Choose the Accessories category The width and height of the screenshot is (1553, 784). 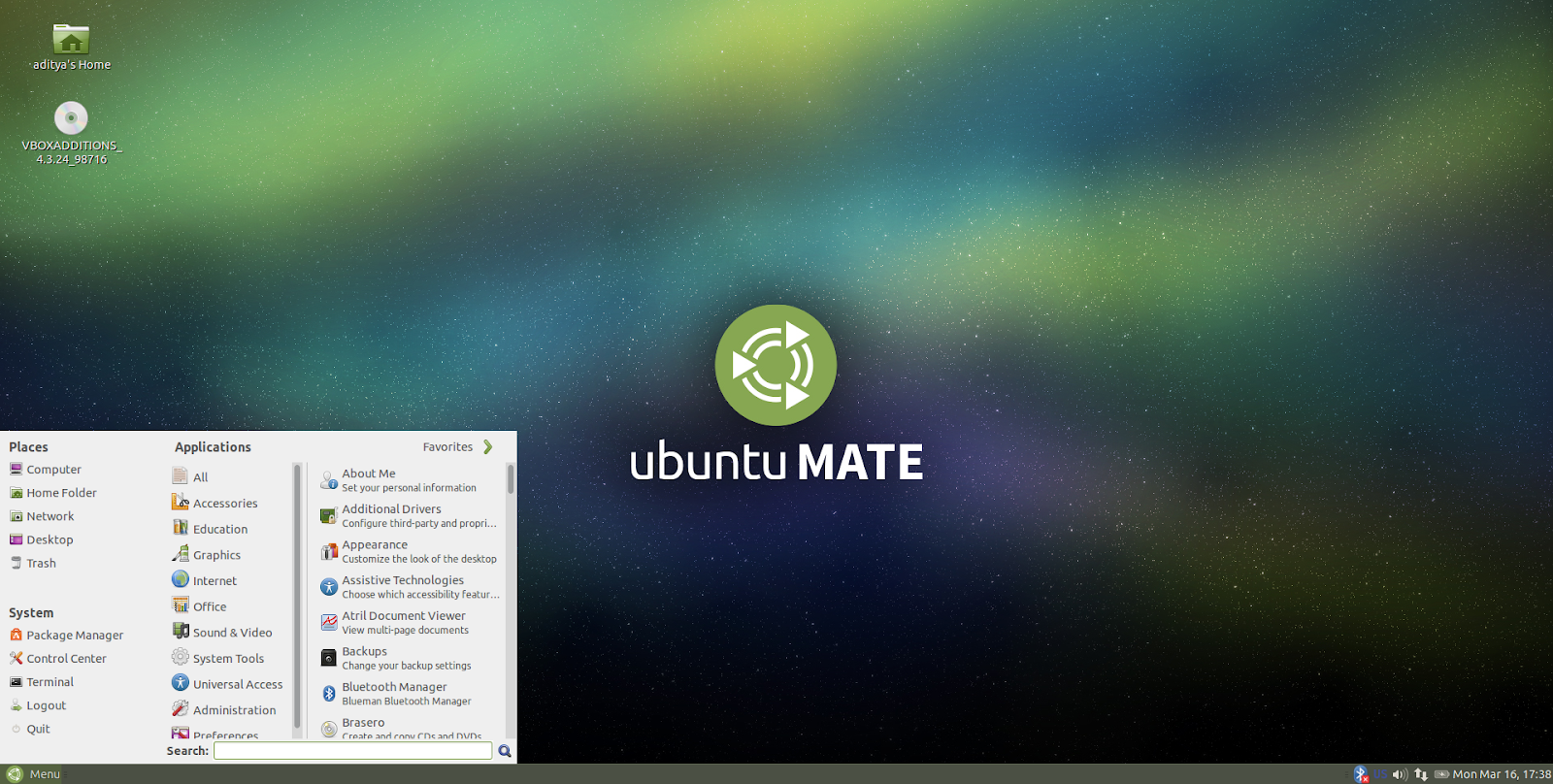tap(224, 504)
